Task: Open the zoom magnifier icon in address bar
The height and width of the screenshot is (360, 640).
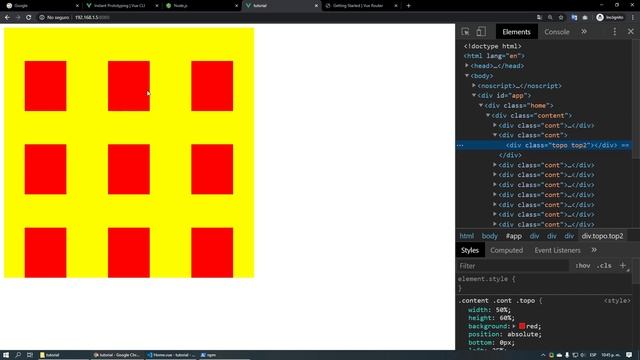Action: [550, 18]
